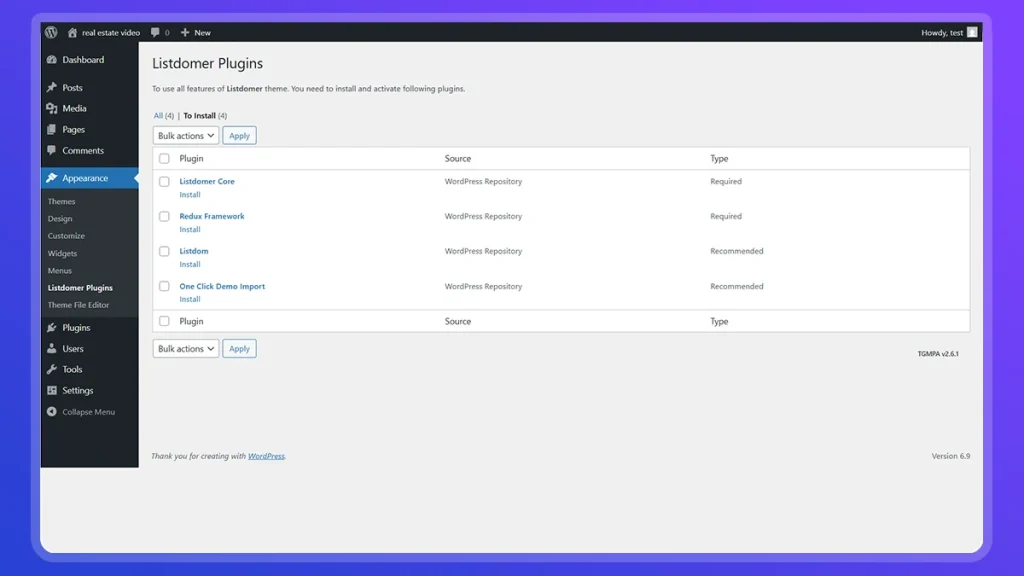Open Media via its library icon
1024x576 pixels.
click(52, 108)
